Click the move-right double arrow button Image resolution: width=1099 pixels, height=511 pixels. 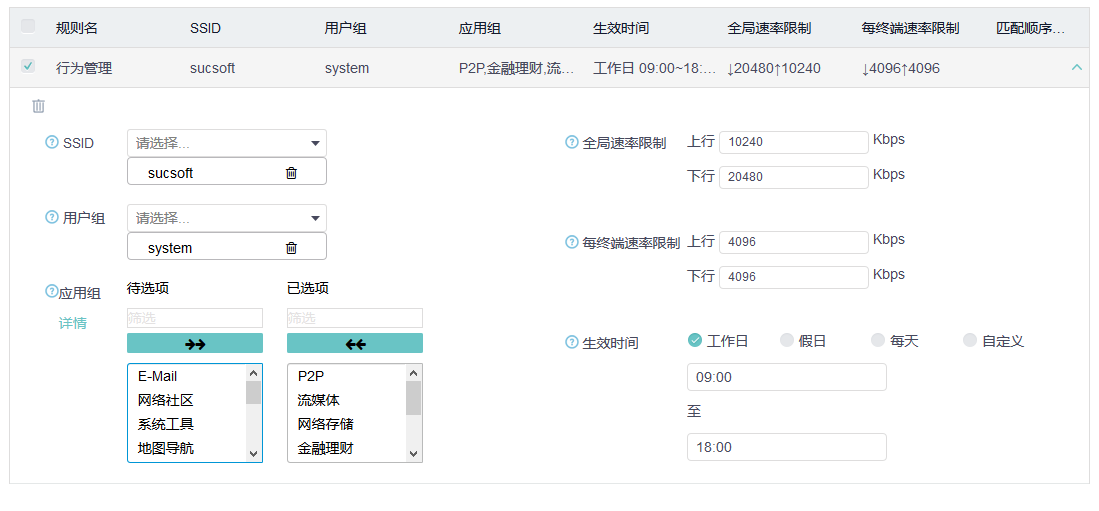coord(195,344)
